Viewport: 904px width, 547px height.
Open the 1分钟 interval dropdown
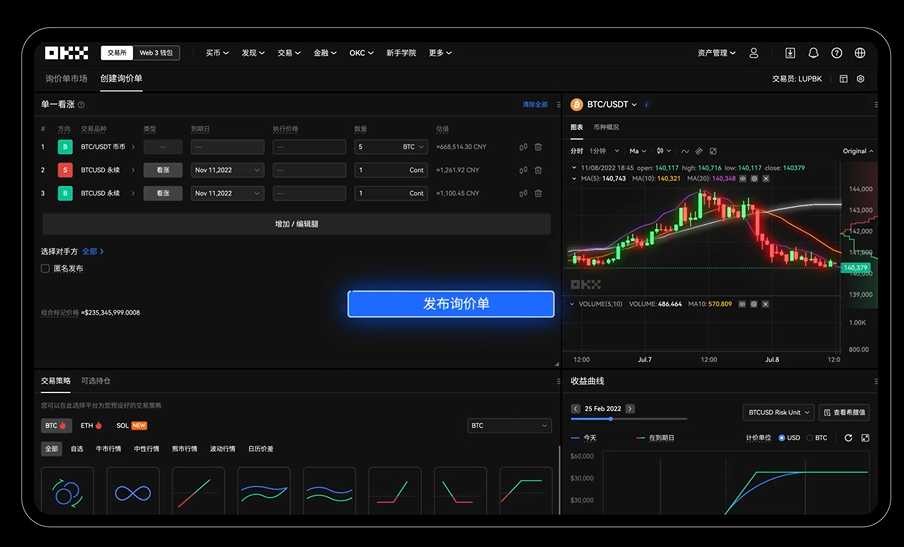pos(604,151)
